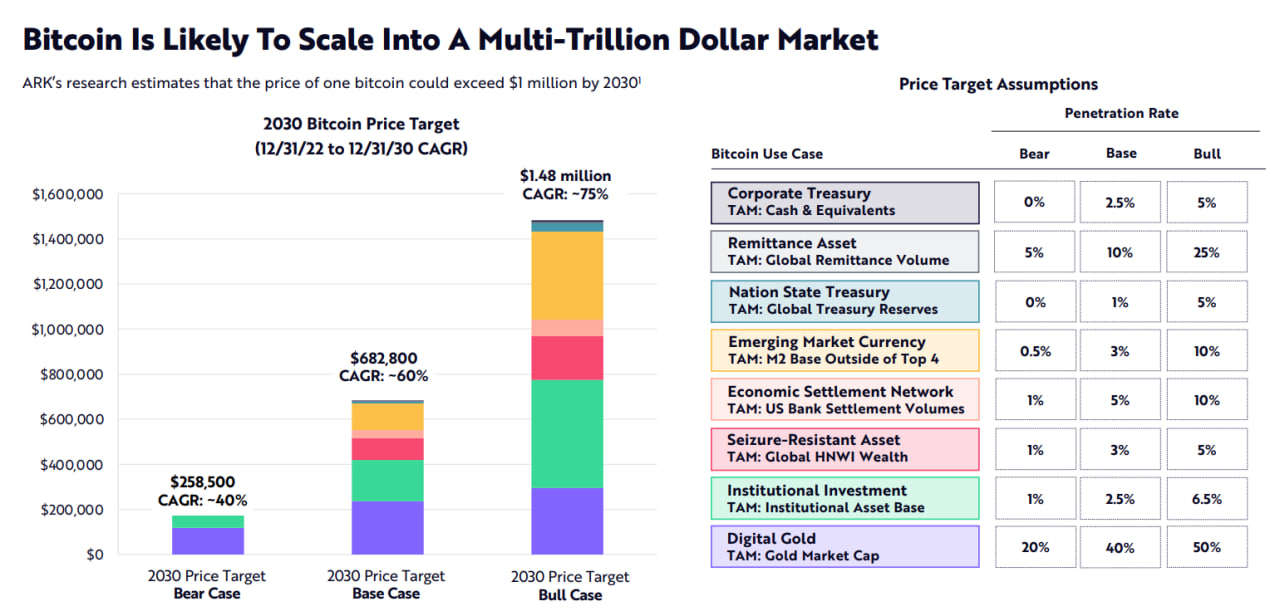Click the yellow segment of Bull Case bar
Image resolution: width=1280 pixels, height=611 pixels.
pyautogui.click(x=567, y=275)
